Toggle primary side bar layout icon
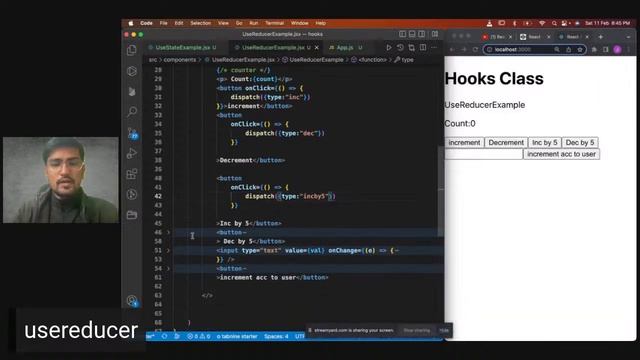640x360 pixels. pos(402,34)
